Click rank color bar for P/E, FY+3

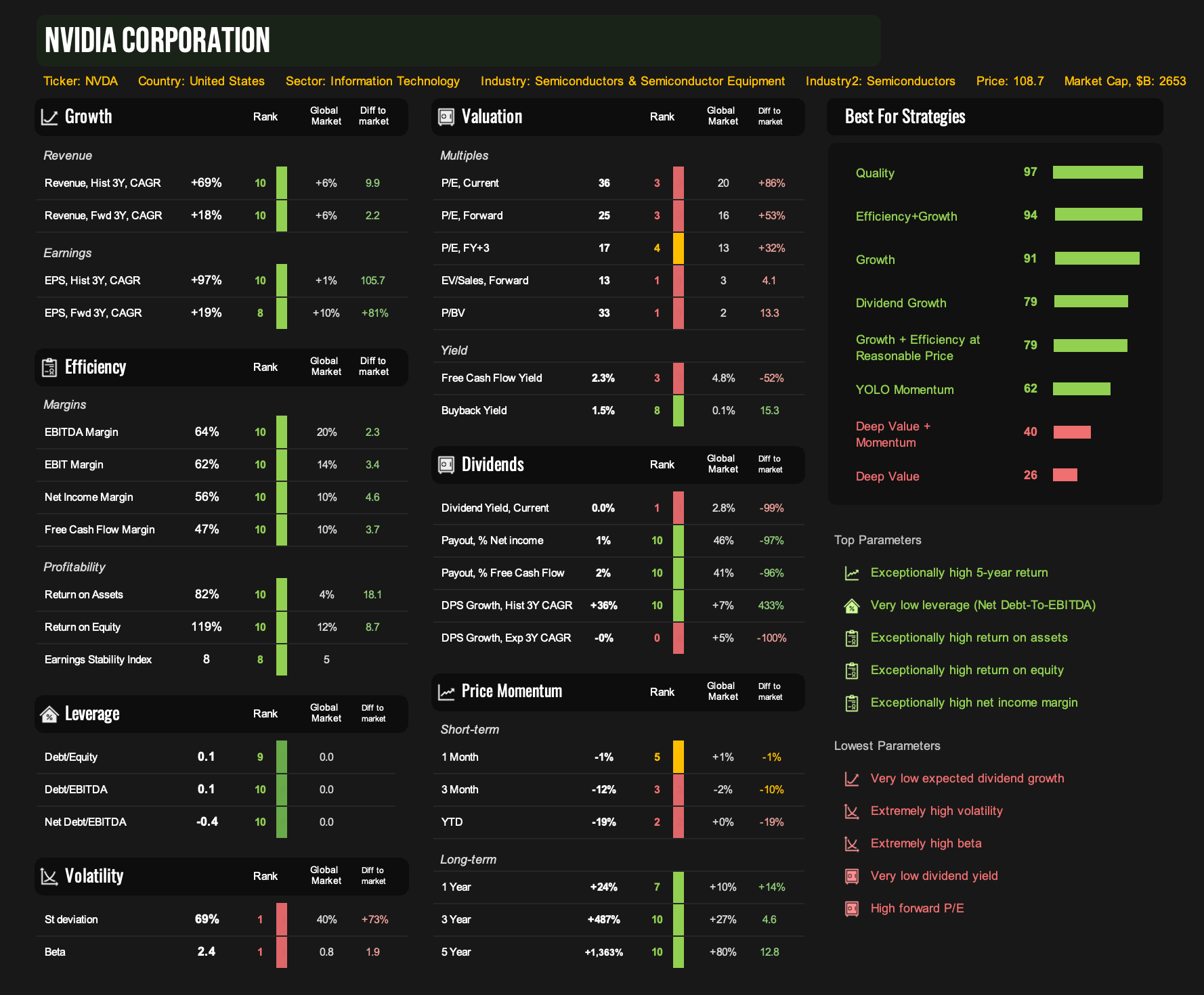pos(679,248)
